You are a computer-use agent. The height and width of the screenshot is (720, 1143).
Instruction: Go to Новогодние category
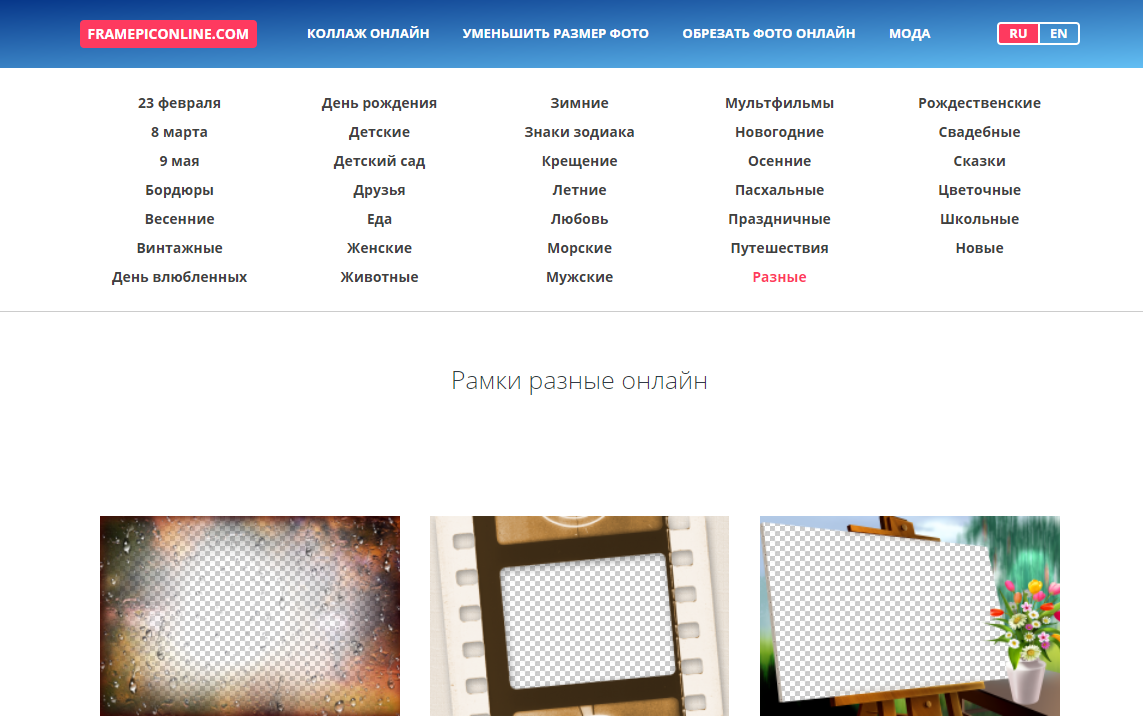[x=779, y=132]
